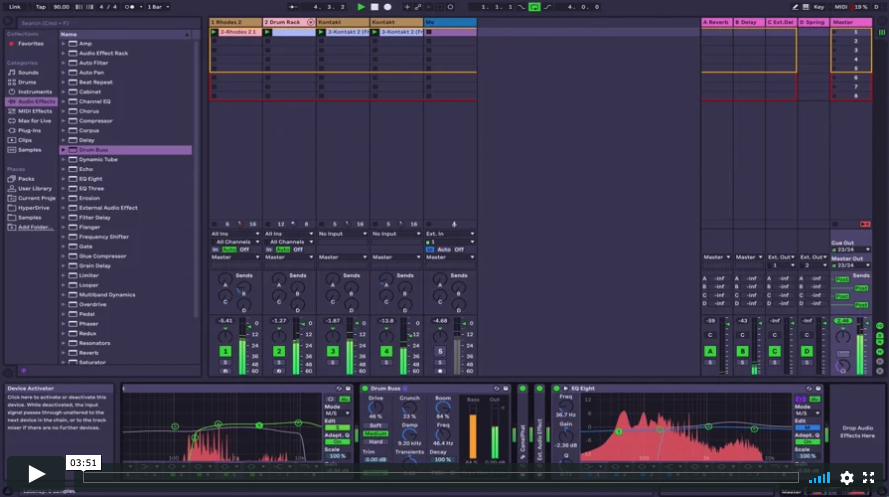Toggle track 4 activator button

pyautogui.click(x=386, y=351)
